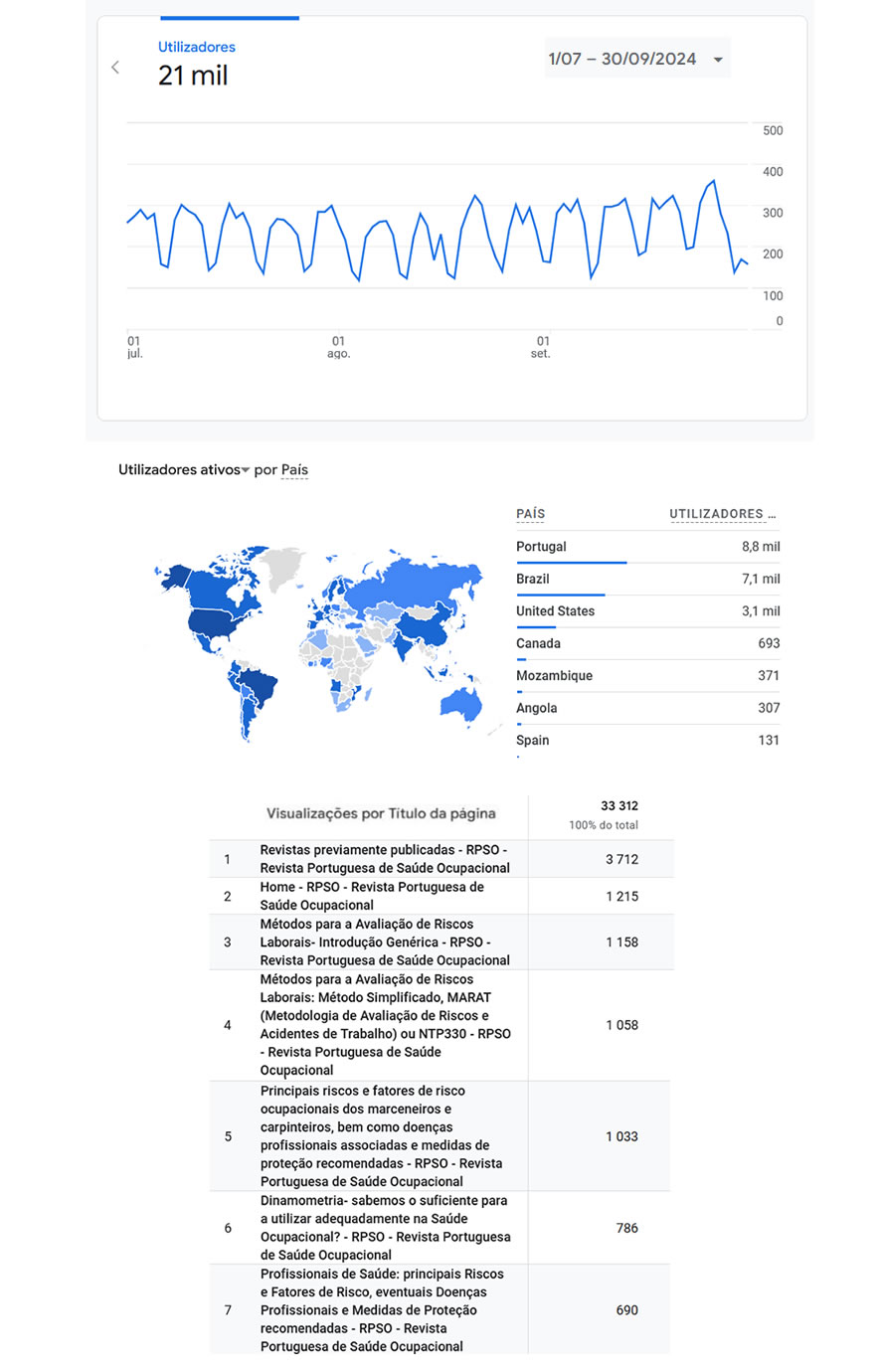This screenshot has width=882, height=1372.
Task: Click the Dinamometria page title row
Action: coord(385,1228)
